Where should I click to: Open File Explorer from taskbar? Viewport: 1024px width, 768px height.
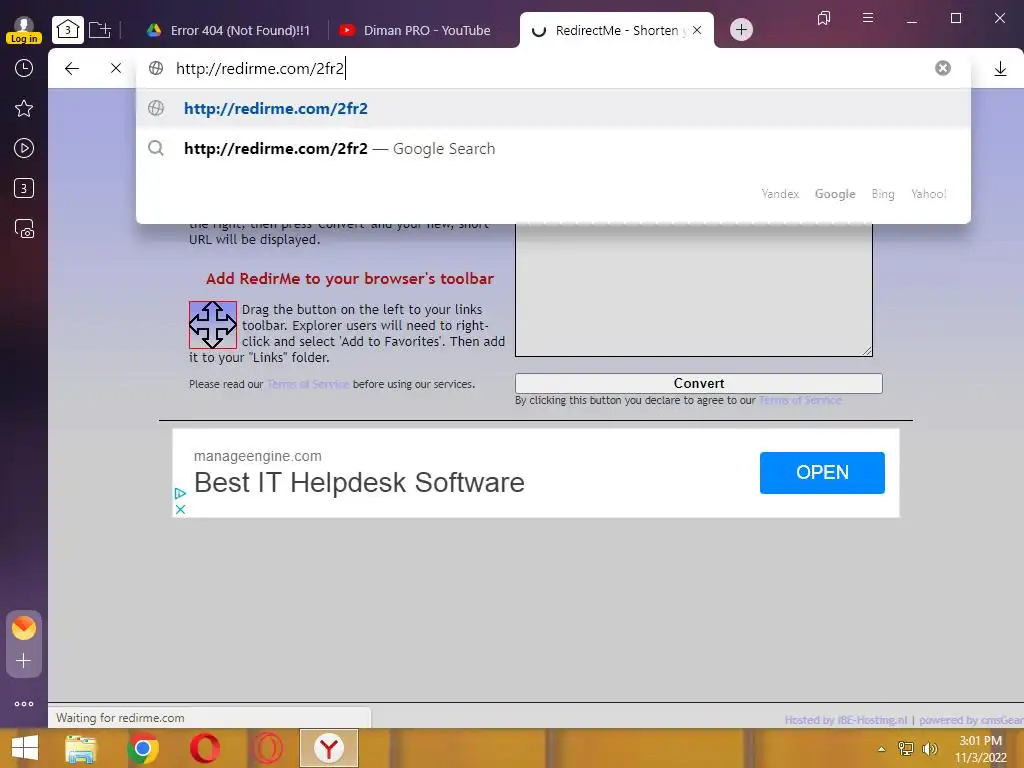point(80,748)
